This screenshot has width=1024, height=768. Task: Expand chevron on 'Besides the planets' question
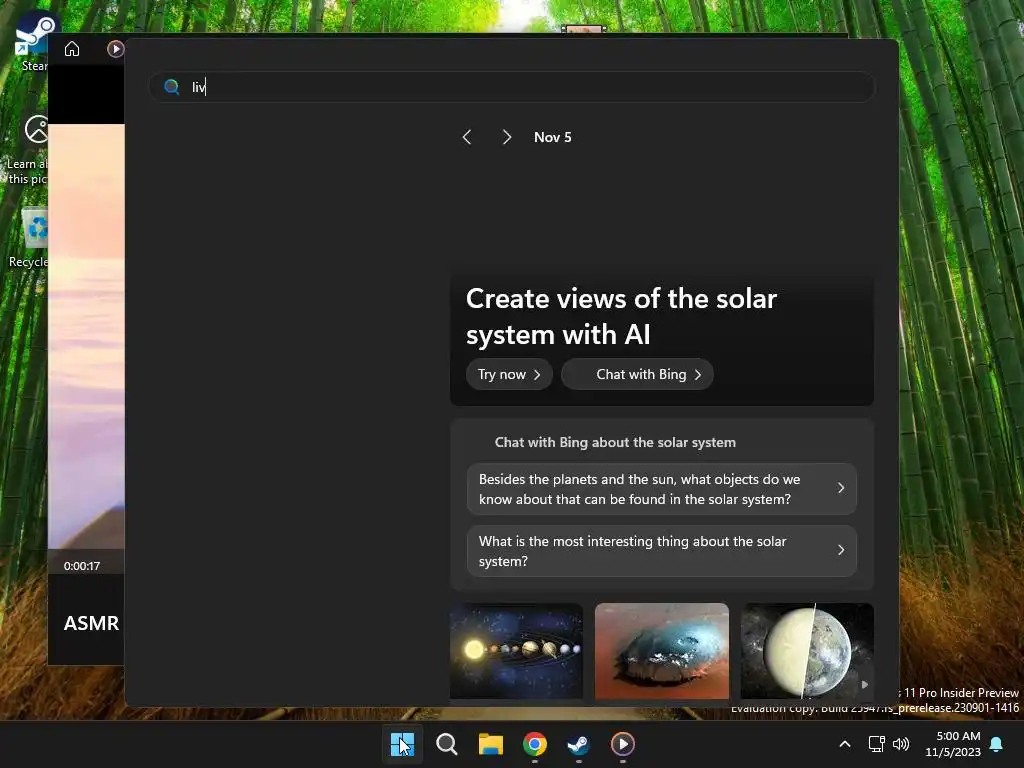click(x=841, y=488)
